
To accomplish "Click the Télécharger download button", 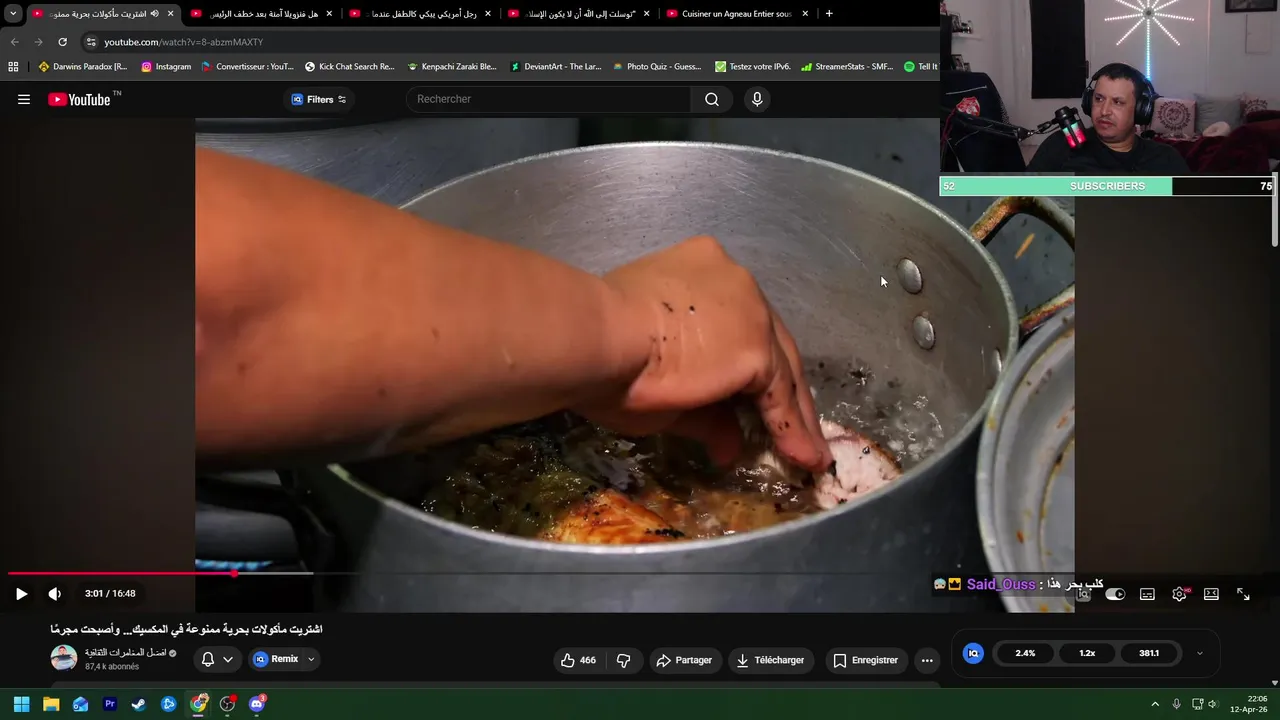I will pos(770,660).
